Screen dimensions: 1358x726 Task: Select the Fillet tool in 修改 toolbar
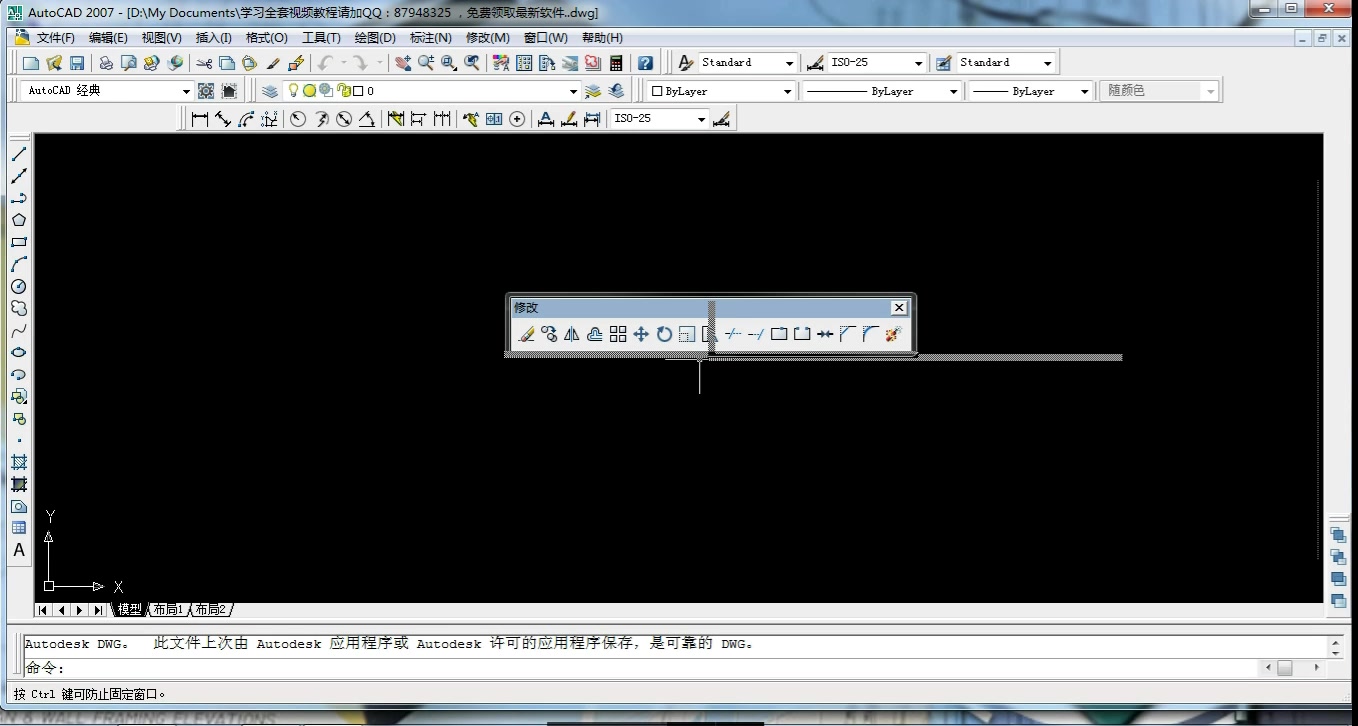click(x=870, y=335)
